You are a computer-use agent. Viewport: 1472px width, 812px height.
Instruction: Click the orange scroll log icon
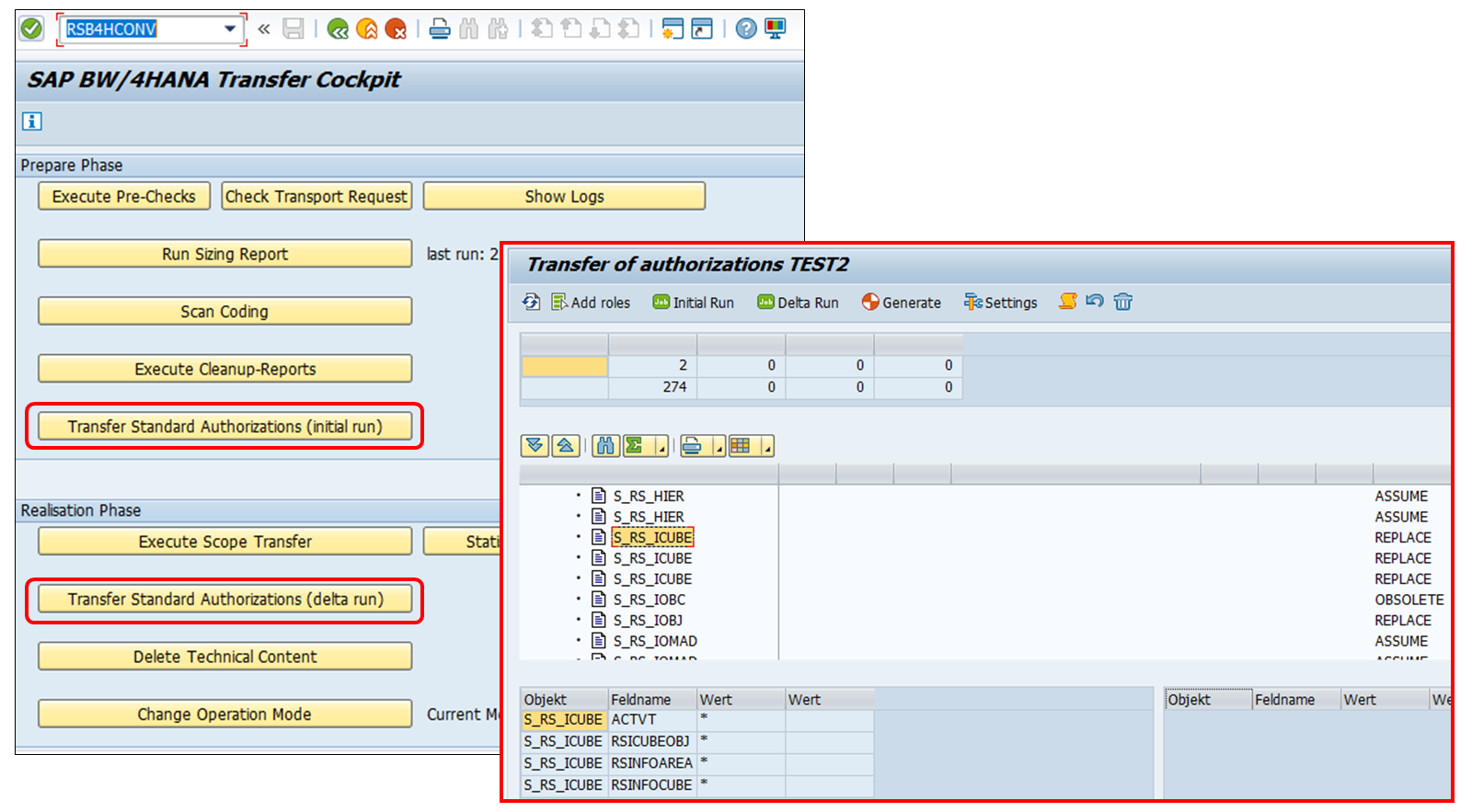(1067, 301)
